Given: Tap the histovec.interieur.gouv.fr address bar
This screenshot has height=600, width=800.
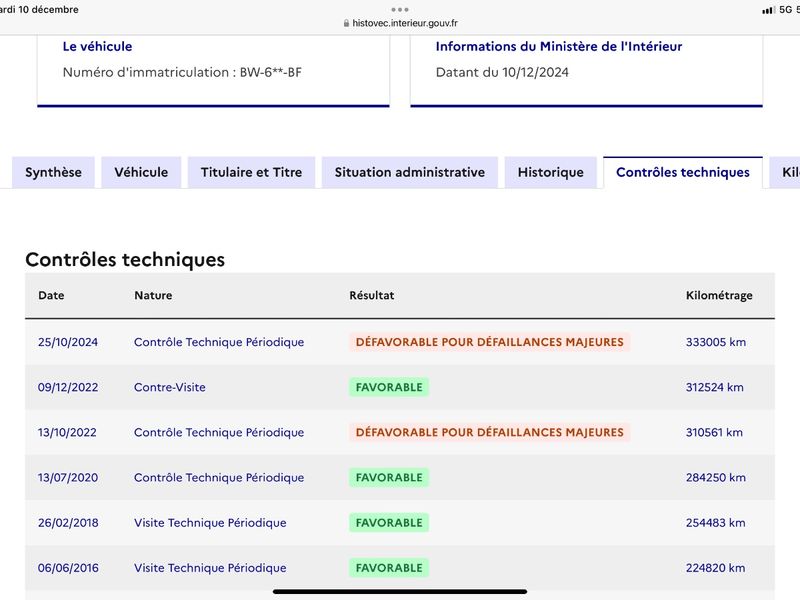Looking at the screenshot, I should (x=401, y=23).
